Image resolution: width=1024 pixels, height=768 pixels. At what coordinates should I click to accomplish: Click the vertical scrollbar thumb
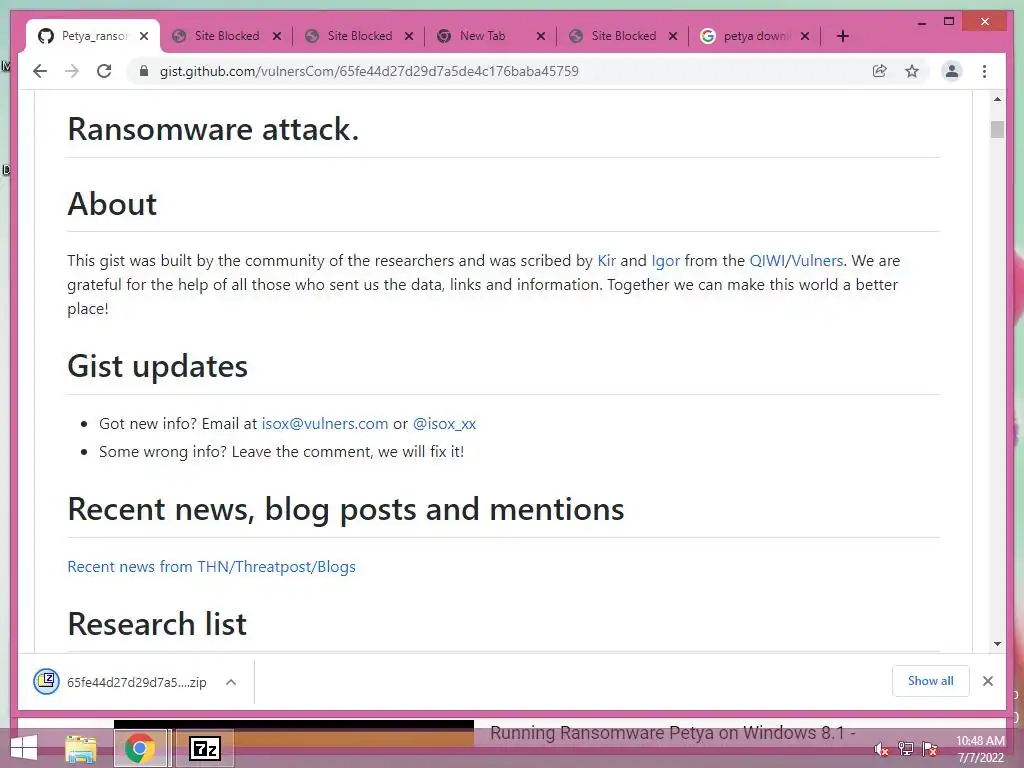coord(997,129)
